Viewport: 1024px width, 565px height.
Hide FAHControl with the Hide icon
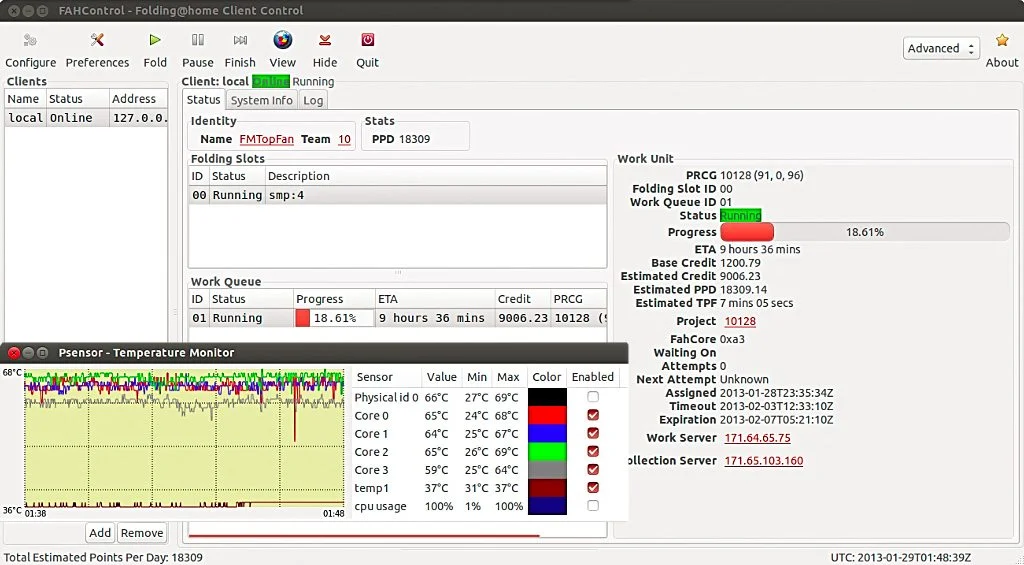point(325,40)
